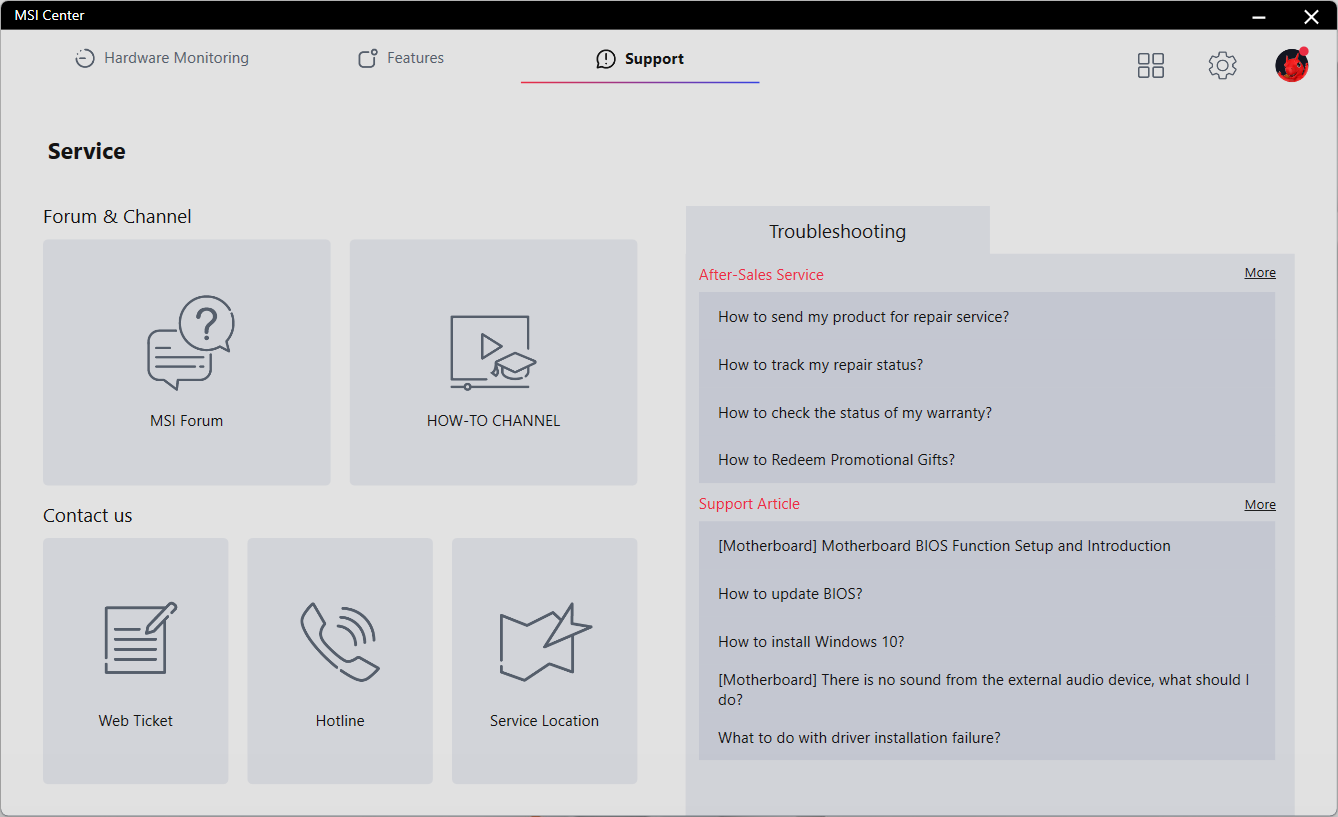Minimize the MSI Center window
Viewport: 1338px width, 817px height.
[x=1260, y=16]
